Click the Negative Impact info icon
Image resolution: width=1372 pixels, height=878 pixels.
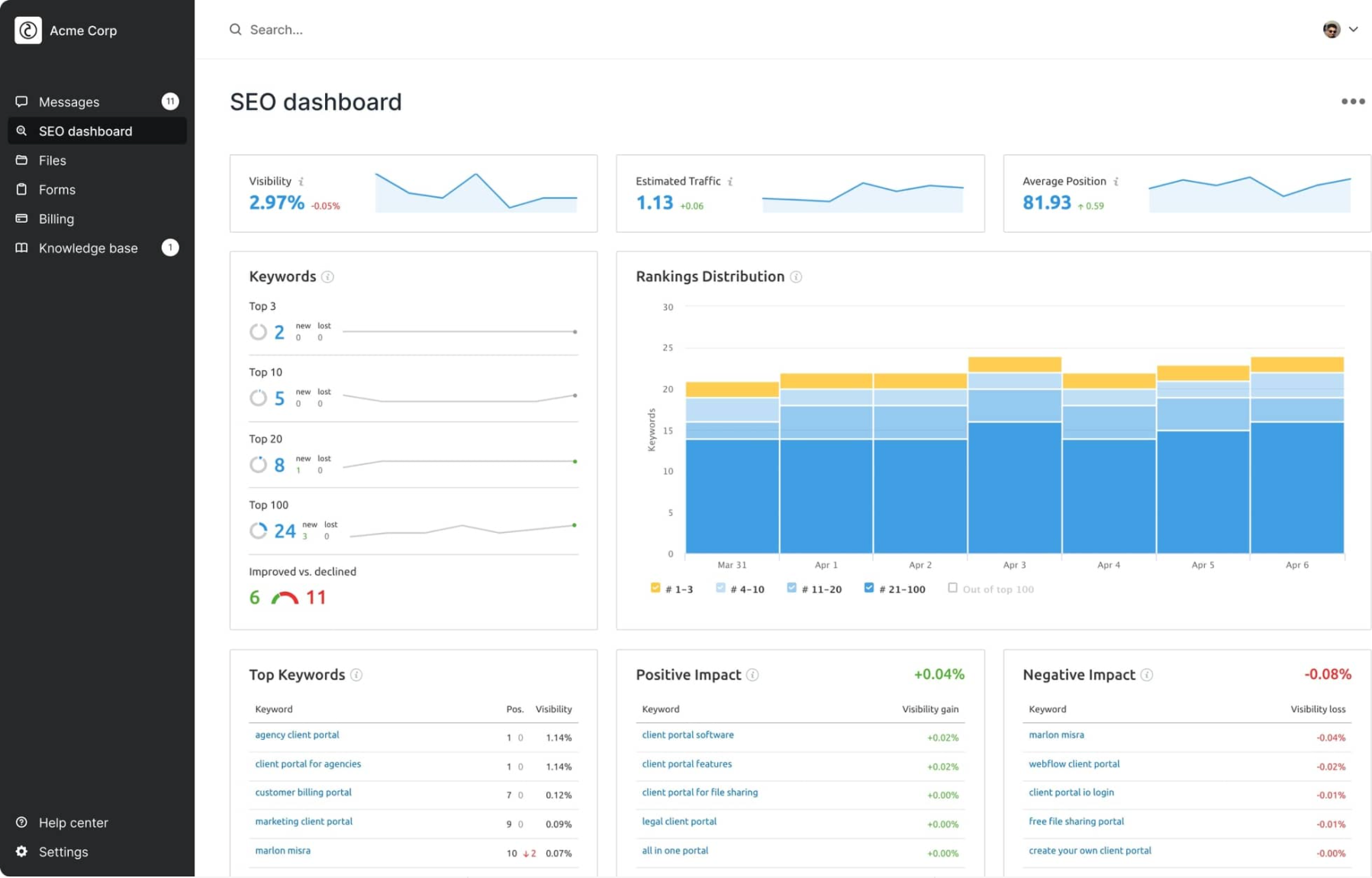tap(1146, 675)
